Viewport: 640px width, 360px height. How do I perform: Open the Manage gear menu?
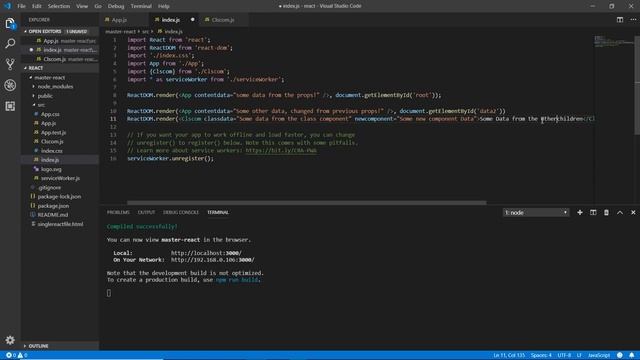[10, 340]
